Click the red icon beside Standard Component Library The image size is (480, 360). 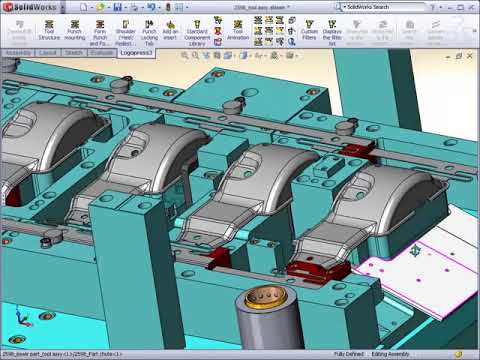(218, 31)
